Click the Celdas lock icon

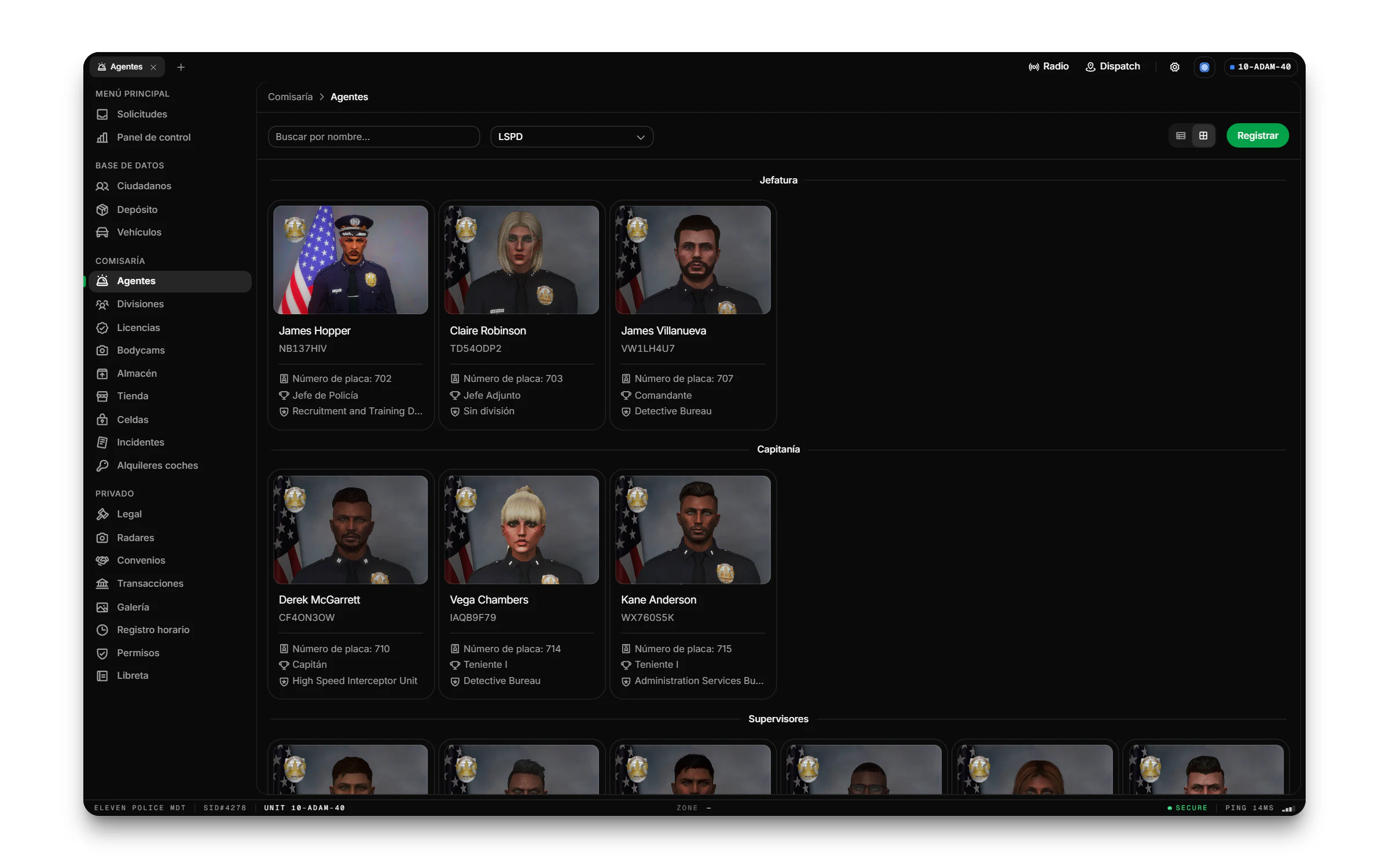[x=102, y=420]
